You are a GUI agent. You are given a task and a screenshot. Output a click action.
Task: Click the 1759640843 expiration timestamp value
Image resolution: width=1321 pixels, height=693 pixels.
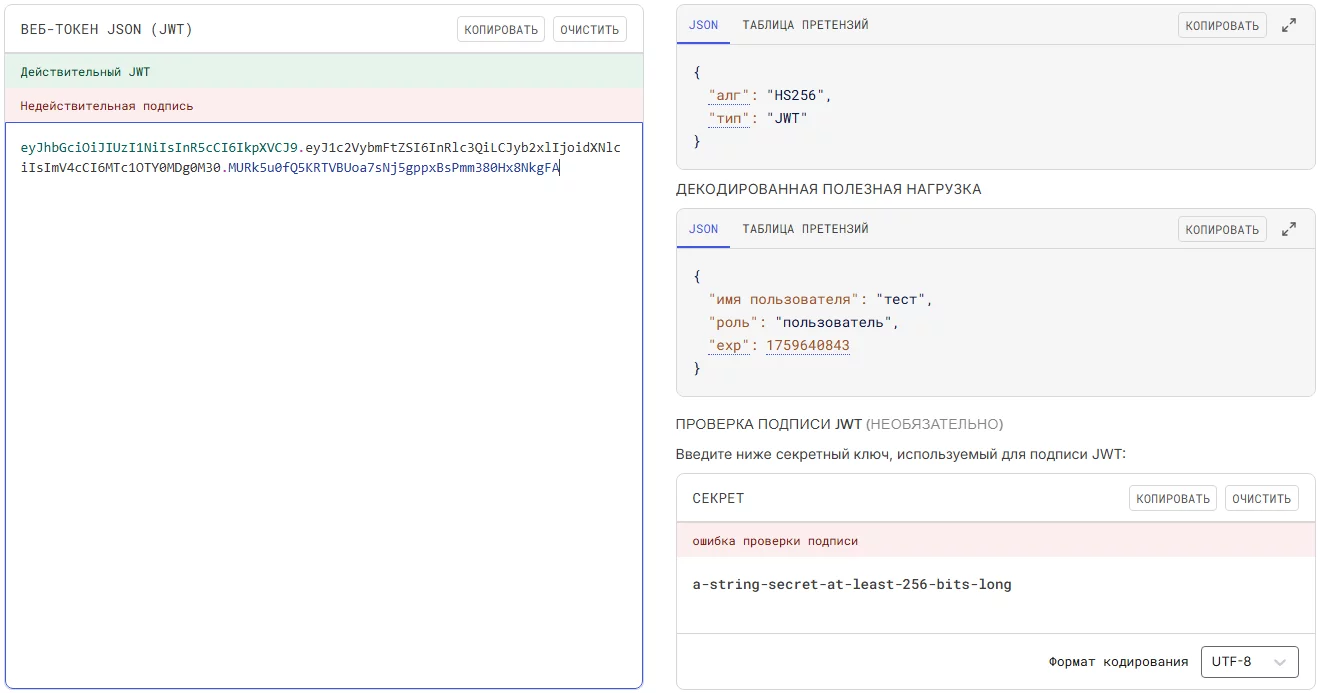point(807,346)
